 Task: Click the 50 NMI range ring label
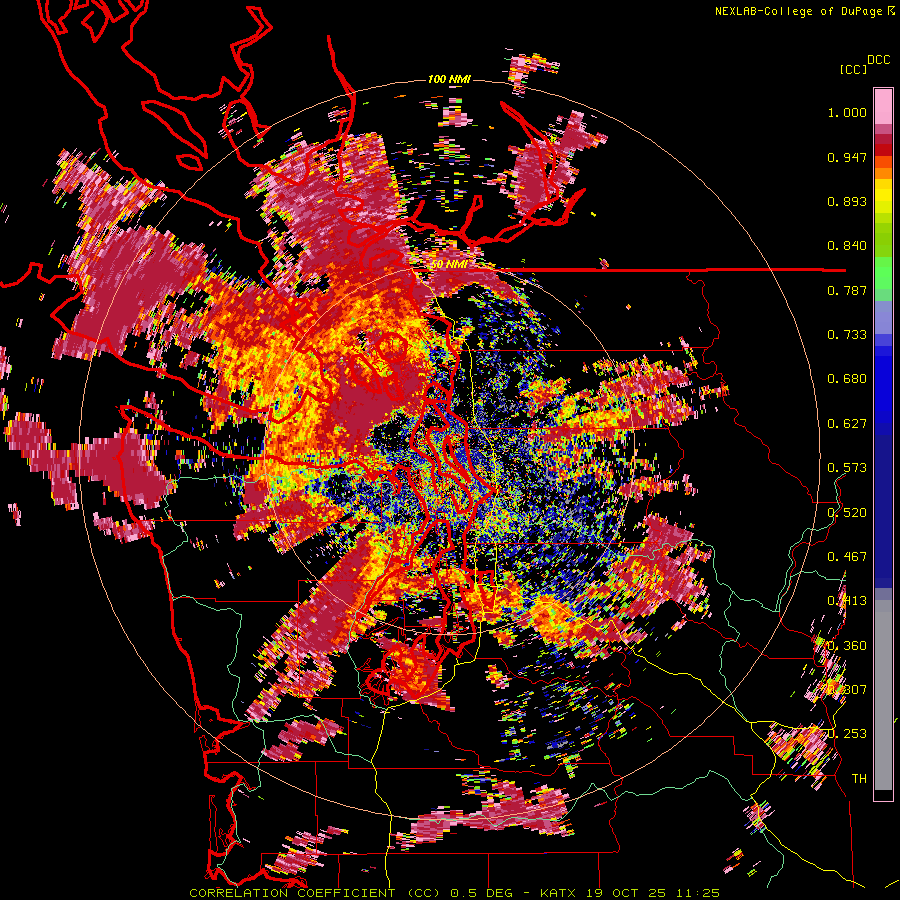(449, 265)
